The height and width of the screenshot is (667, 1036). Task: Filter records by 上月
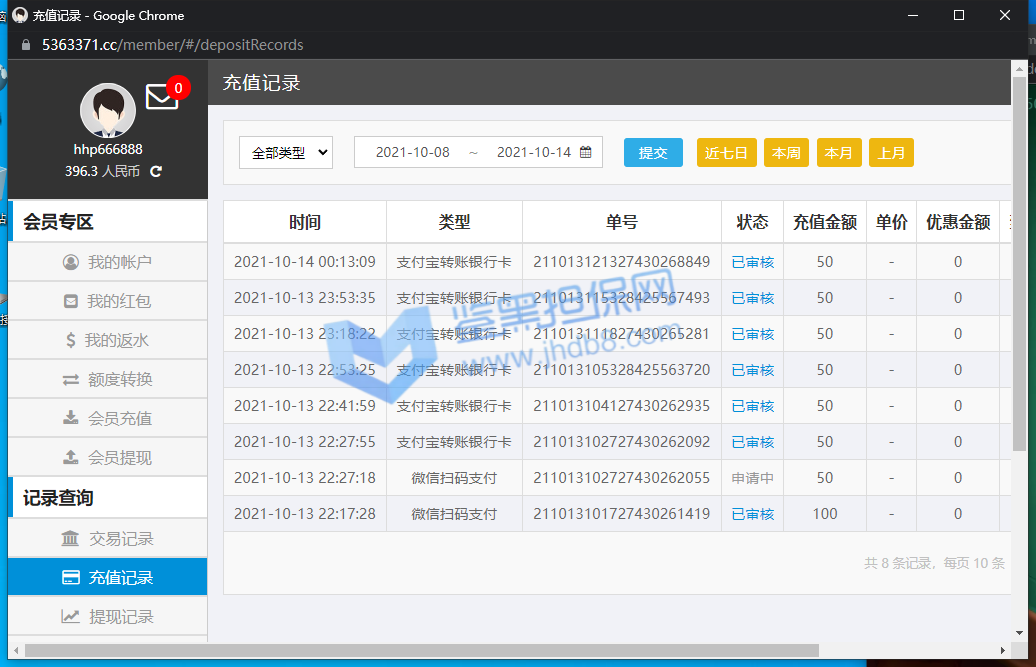891,153
